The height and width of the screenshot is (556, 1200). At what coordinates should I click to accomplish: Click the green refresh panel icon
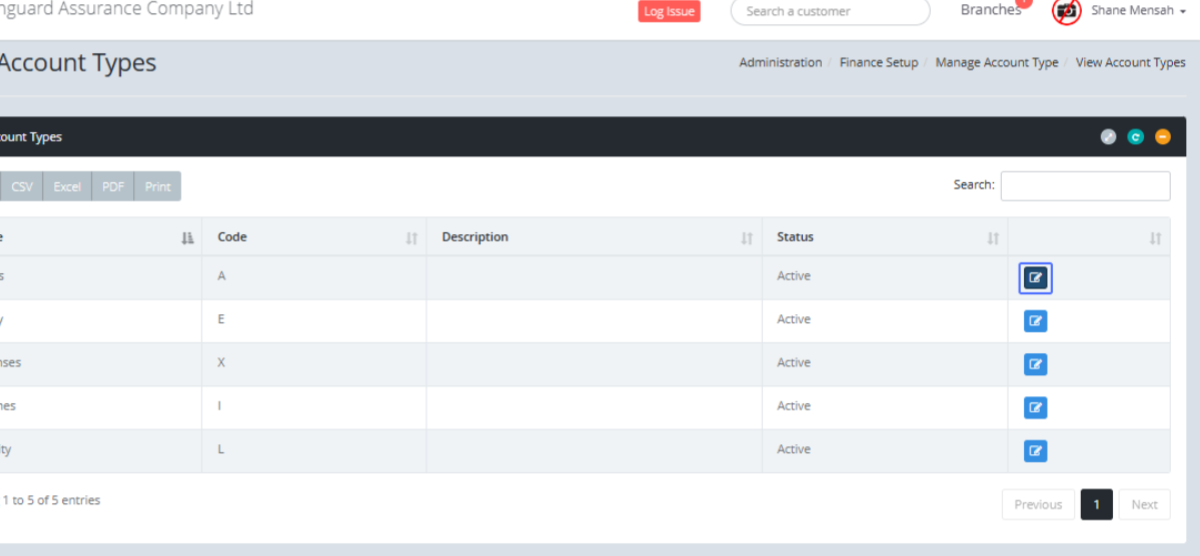pyautogui.click(x=1135, y=137)
